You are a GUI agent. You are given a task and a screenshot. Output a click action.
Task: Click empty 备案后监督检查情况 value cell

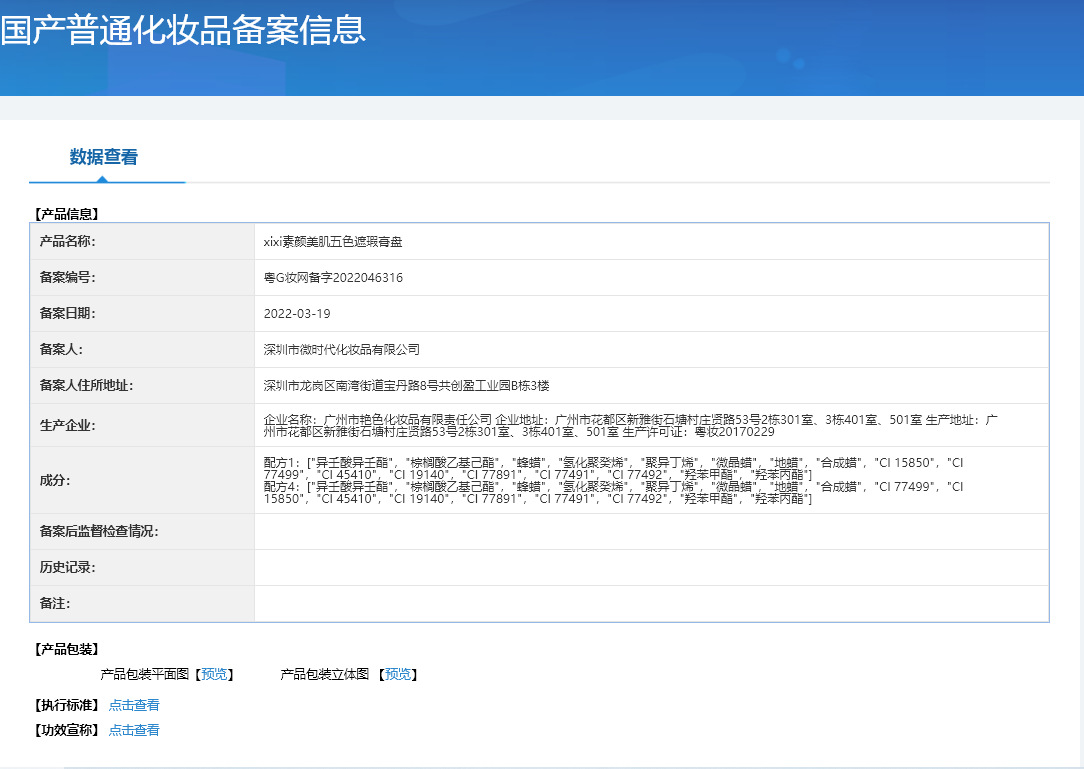[650, 532]
